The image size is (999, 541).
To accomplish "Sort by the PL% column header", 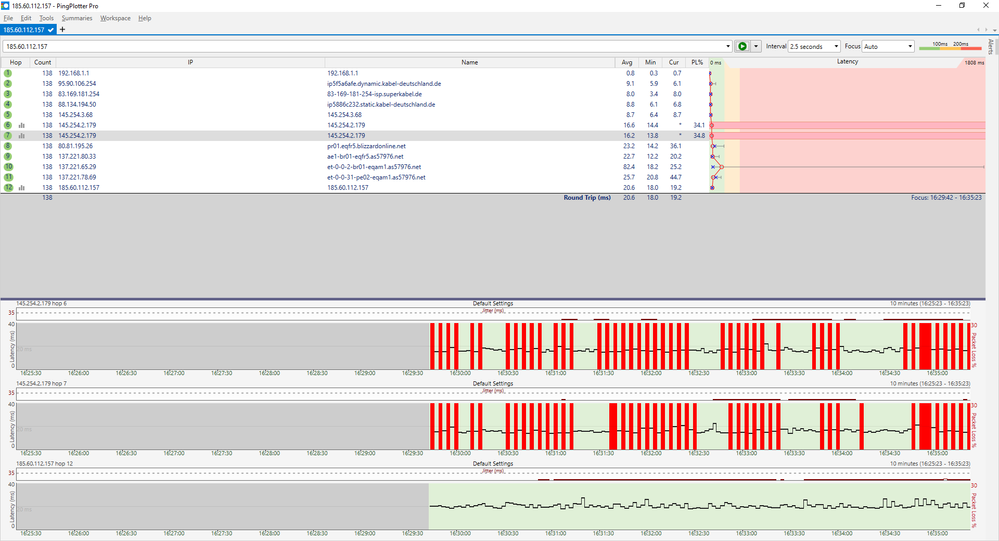I will point(696,62).
